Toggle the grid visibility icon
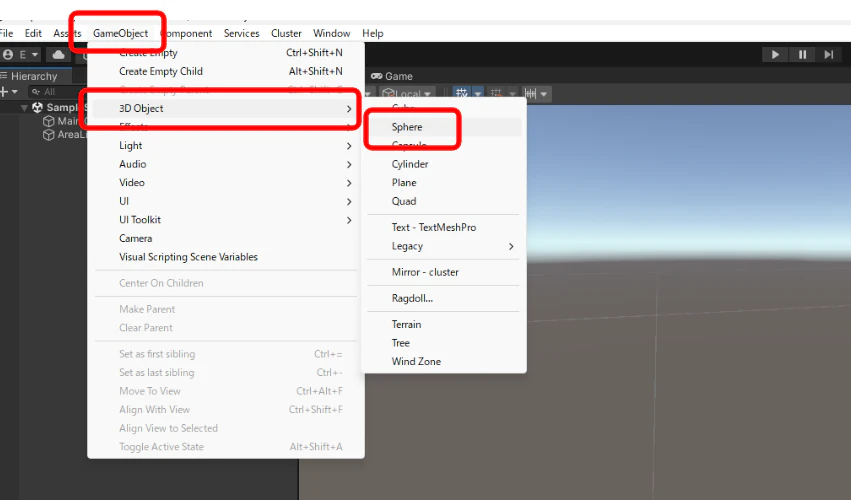851x500 pixels. point(462,93)
